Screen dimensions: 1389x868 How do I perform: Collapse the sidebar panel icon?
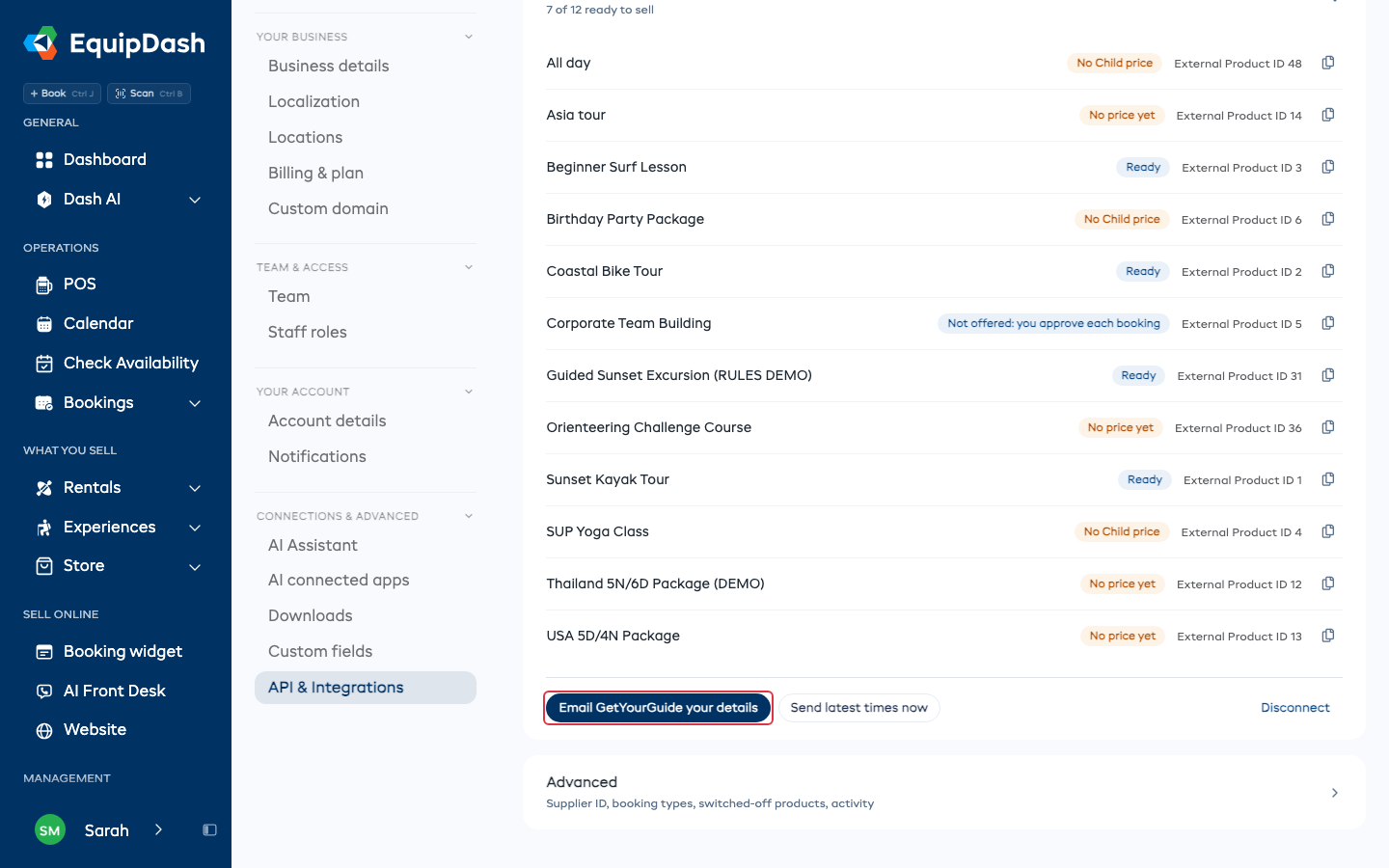209,830
